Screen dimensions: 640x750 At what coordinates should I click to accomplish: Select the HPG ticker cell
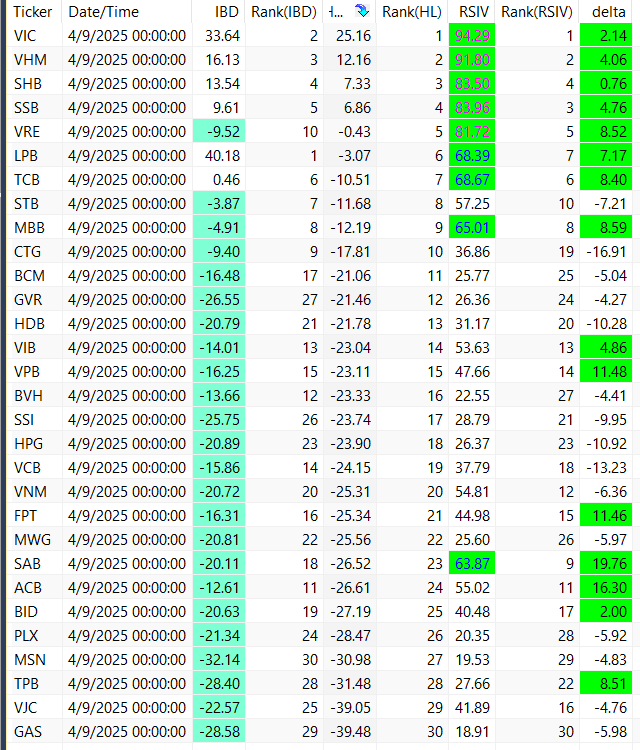(34, 444)
